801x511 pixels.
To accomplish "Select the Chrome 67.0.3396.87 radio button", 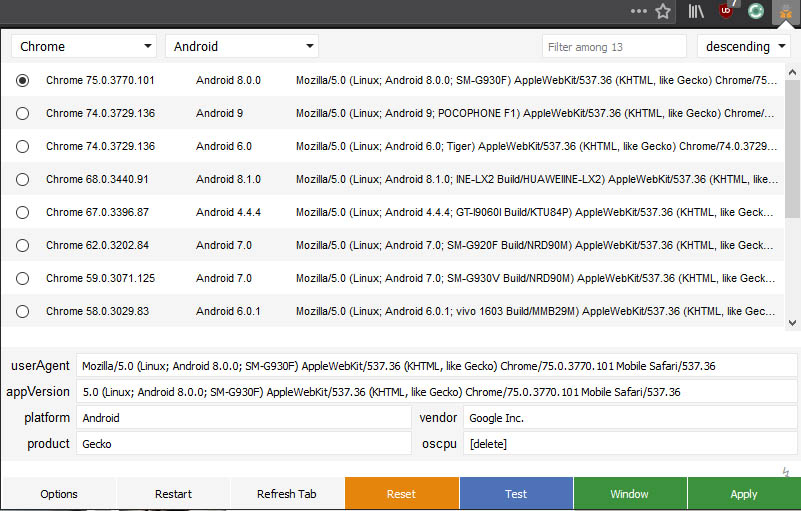I will click(x=22, y=213).
